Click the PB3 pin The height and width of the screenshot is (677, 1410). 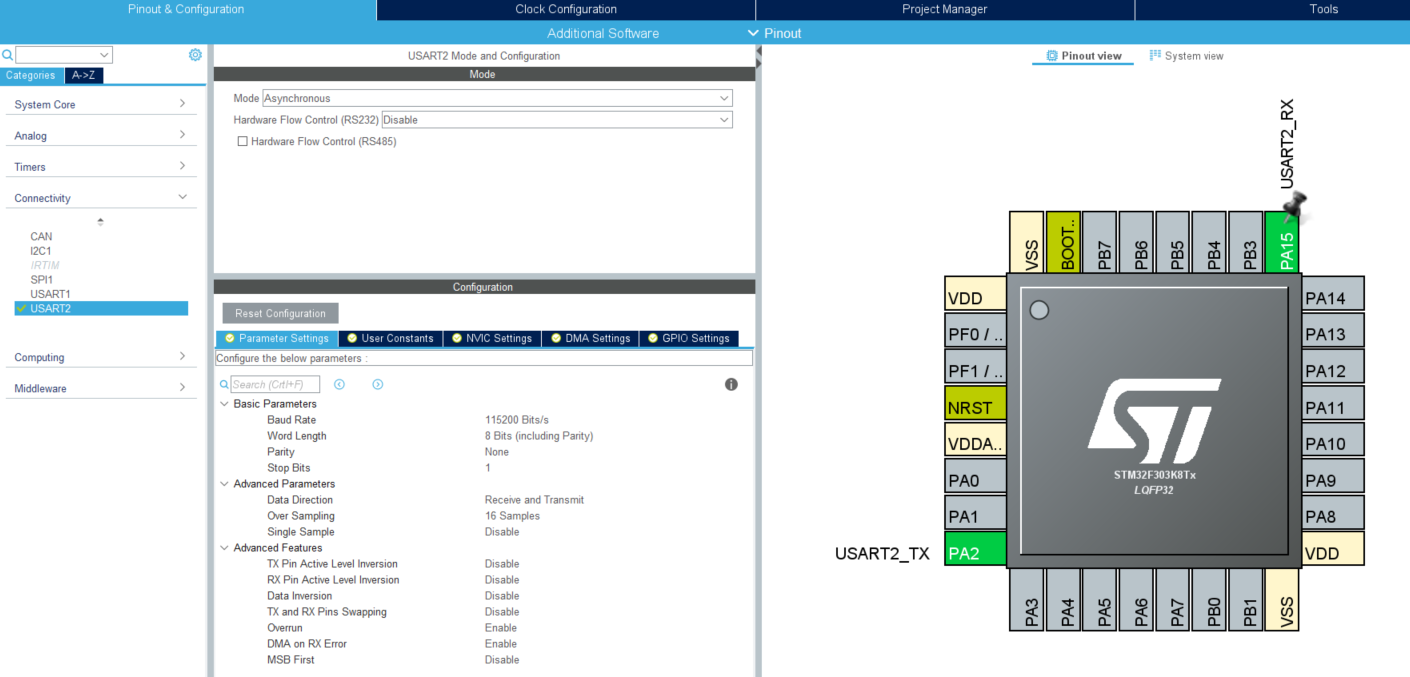click(1246, 241)
